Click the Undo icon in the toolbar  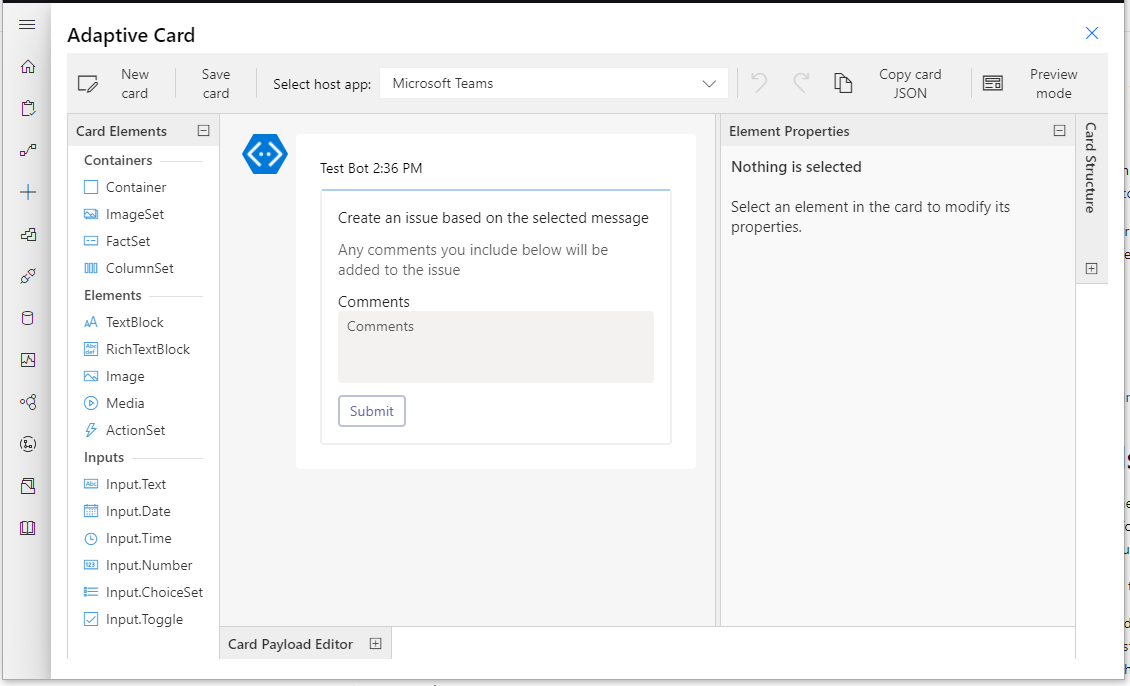click(758, 83)
